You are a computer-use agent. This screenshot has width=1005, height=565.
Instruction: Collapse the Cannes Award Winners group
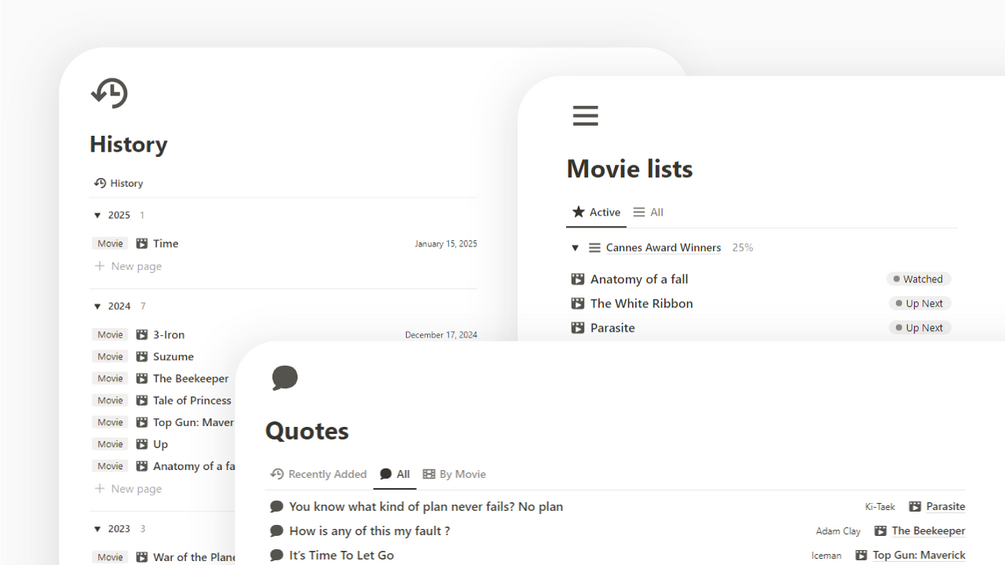[x=575, y=248]
